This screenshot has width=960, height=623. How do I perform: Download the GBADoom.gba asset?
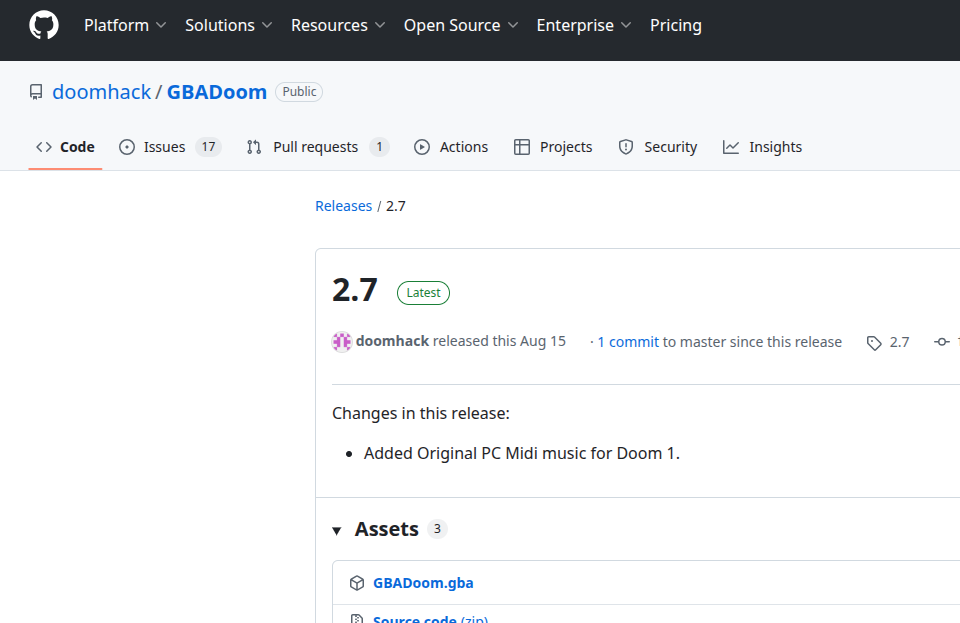point(423,583)
